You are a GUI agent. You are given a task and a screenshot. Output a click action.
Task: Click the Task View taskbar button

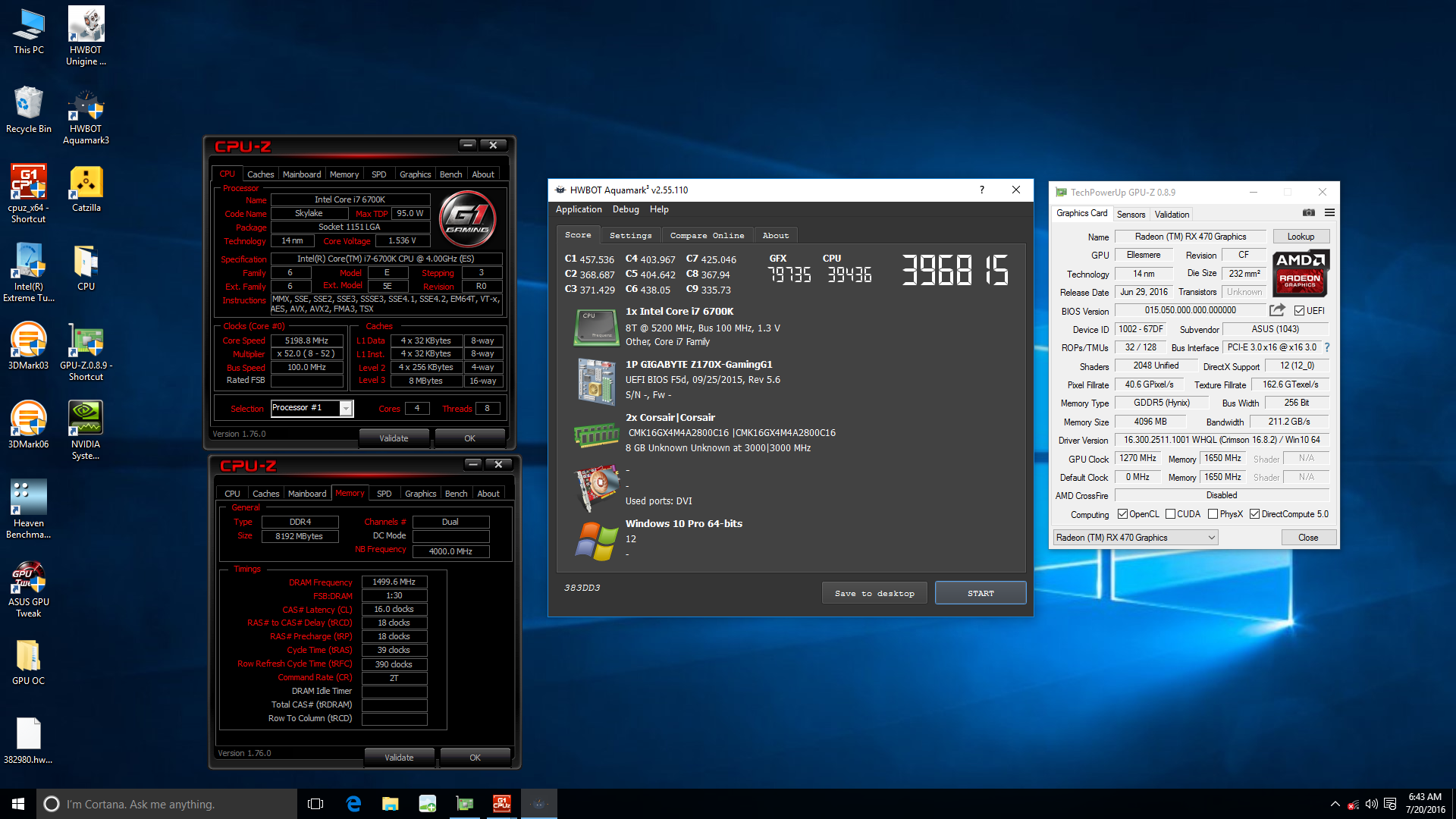pos(315,804)
